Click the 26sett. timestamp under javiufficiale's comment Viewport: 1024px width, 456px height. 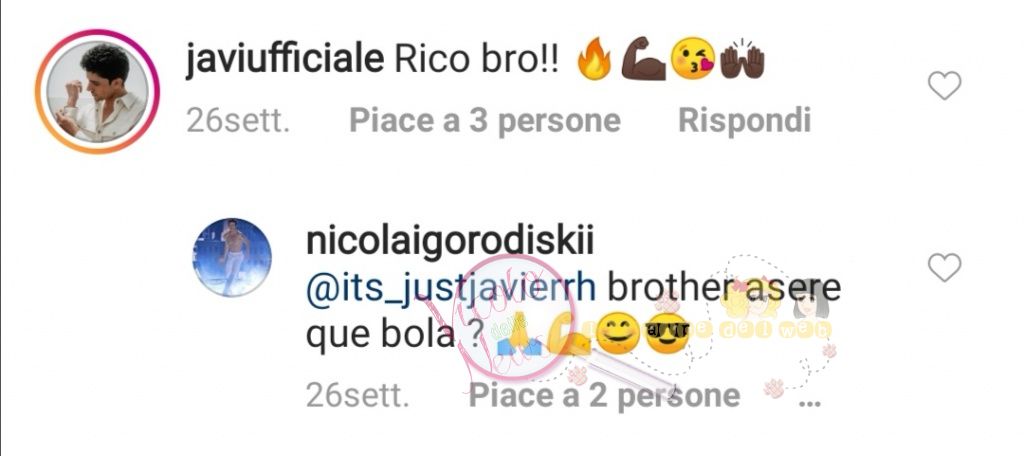pos(238,121)
